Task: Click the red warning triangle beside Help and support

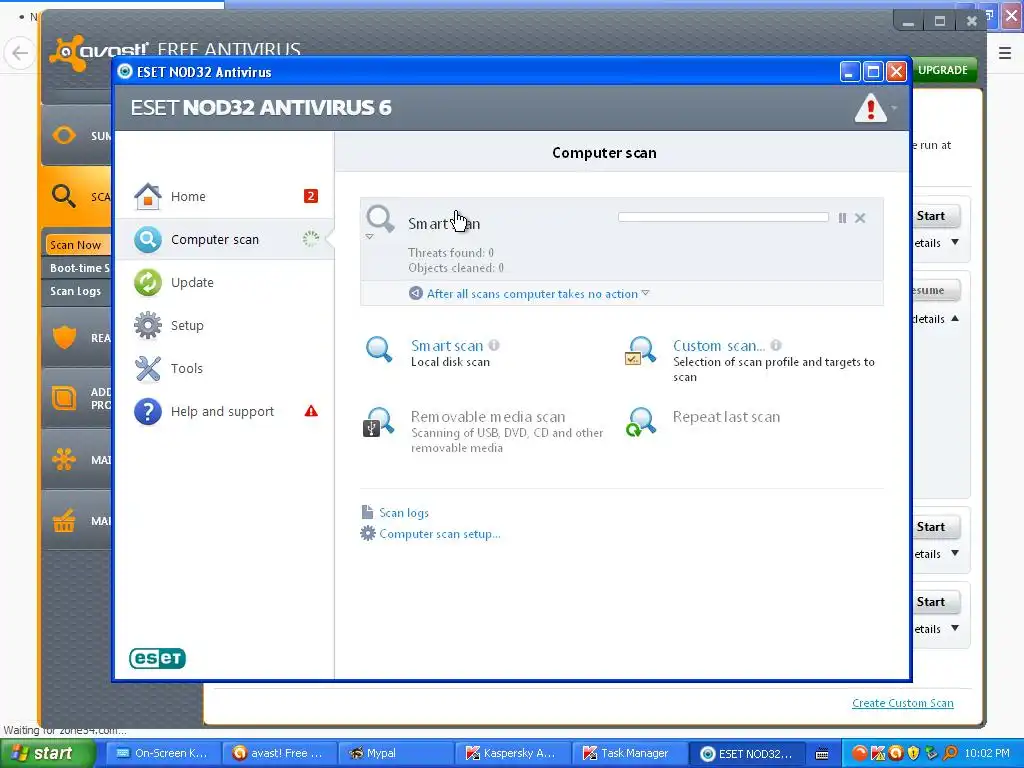Action: click(x=311, y=411)
